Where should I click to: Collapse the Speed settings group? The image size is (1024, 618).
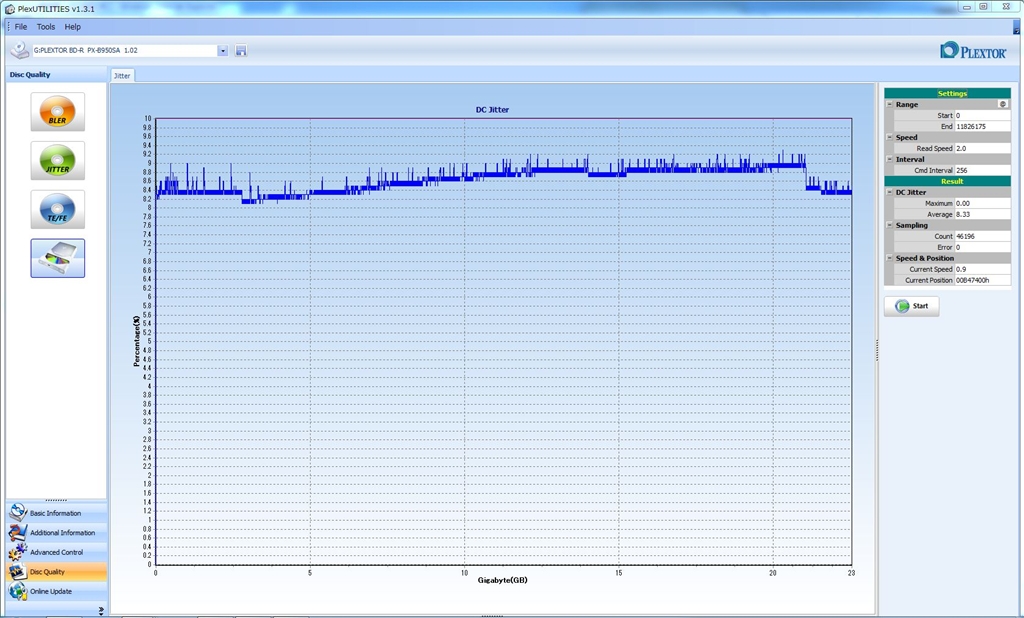(890, 137)
